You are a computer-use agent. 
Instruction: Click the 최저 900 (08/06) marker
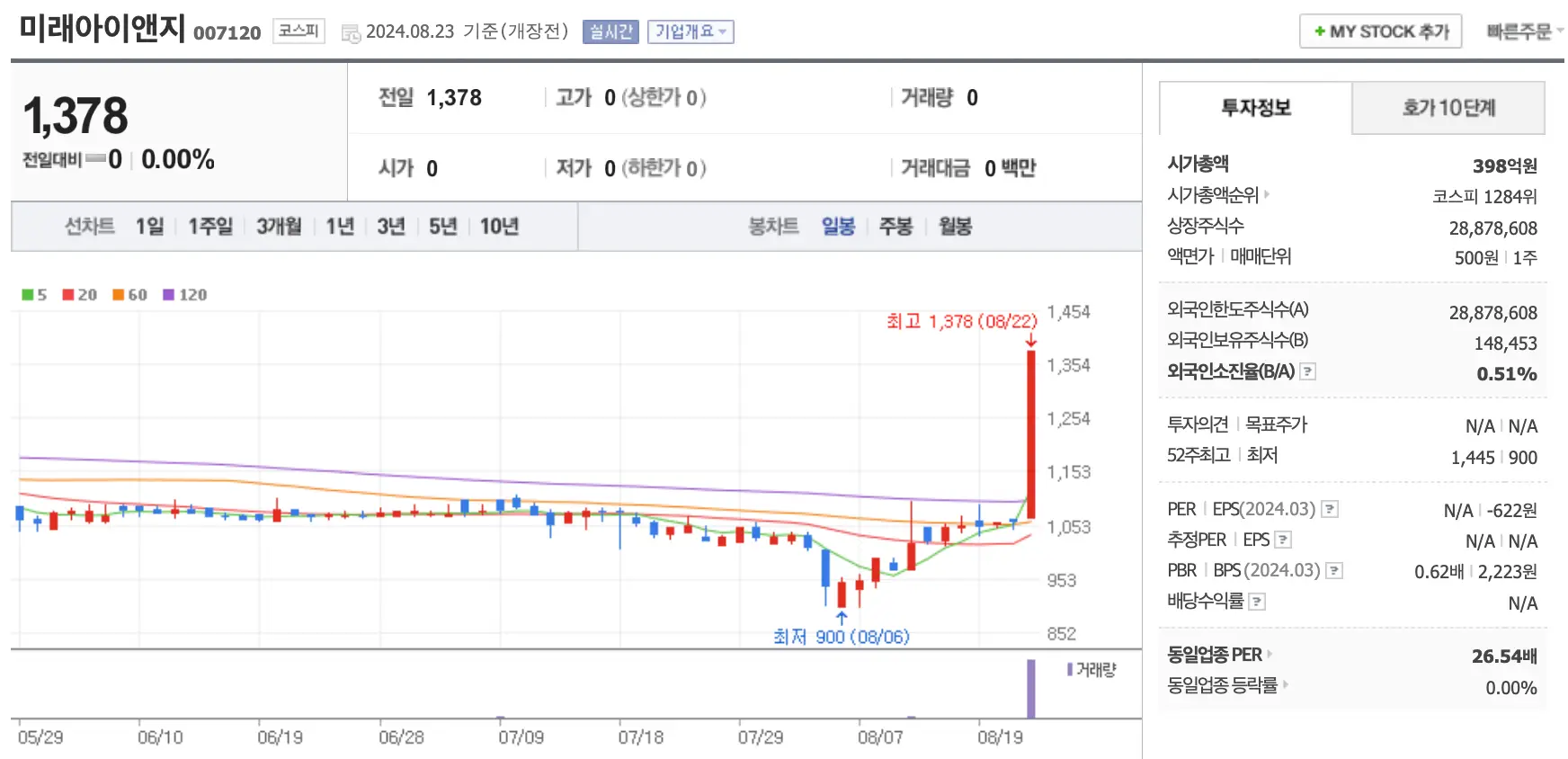point(842,636)
